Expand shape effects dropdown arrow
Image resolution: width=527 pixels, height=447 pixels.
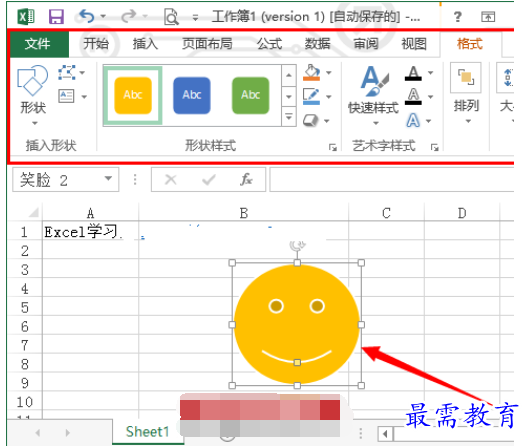click(327, 121)
